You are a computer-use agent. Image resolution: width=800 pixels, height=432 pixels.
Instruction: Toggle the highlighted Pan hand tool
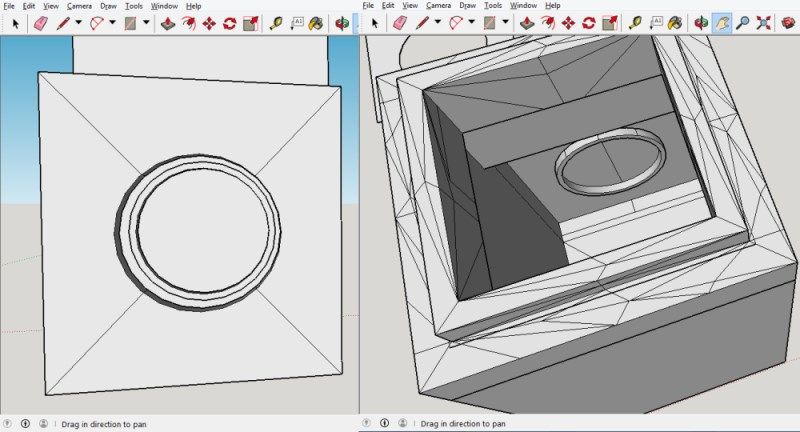pos(722,23)
